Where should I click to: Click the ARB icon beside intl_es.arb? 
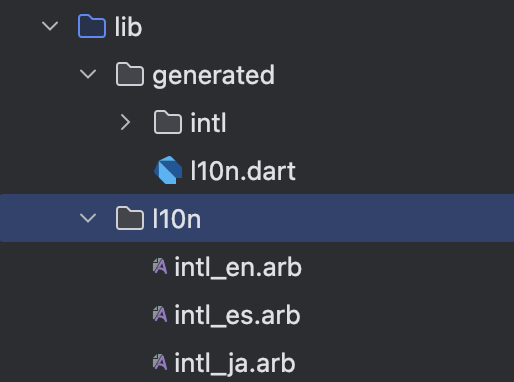click(x=160, y=314)
